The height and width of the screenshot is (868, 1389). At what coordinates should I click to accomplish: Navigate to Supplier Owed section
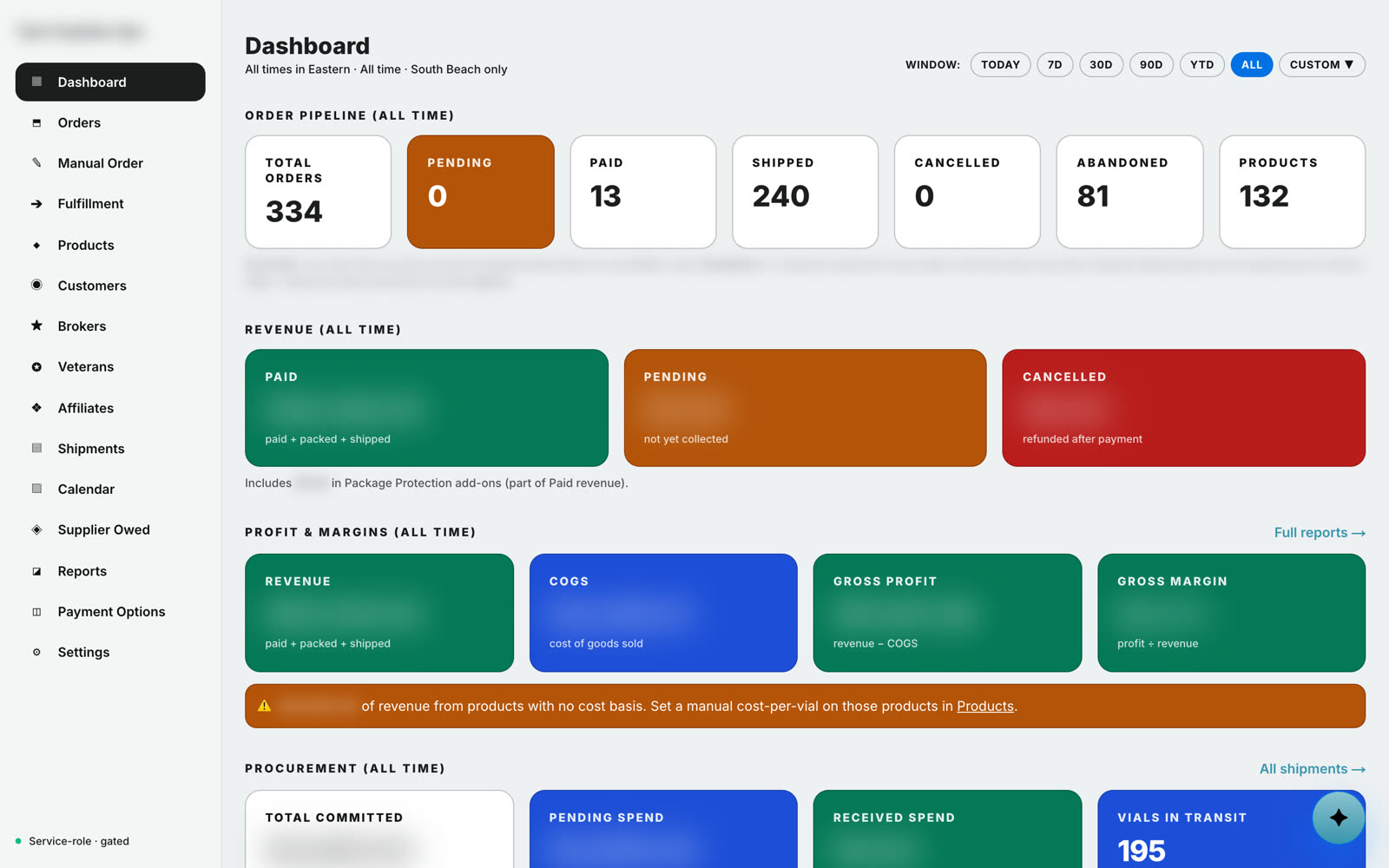[x=110, y=529]
